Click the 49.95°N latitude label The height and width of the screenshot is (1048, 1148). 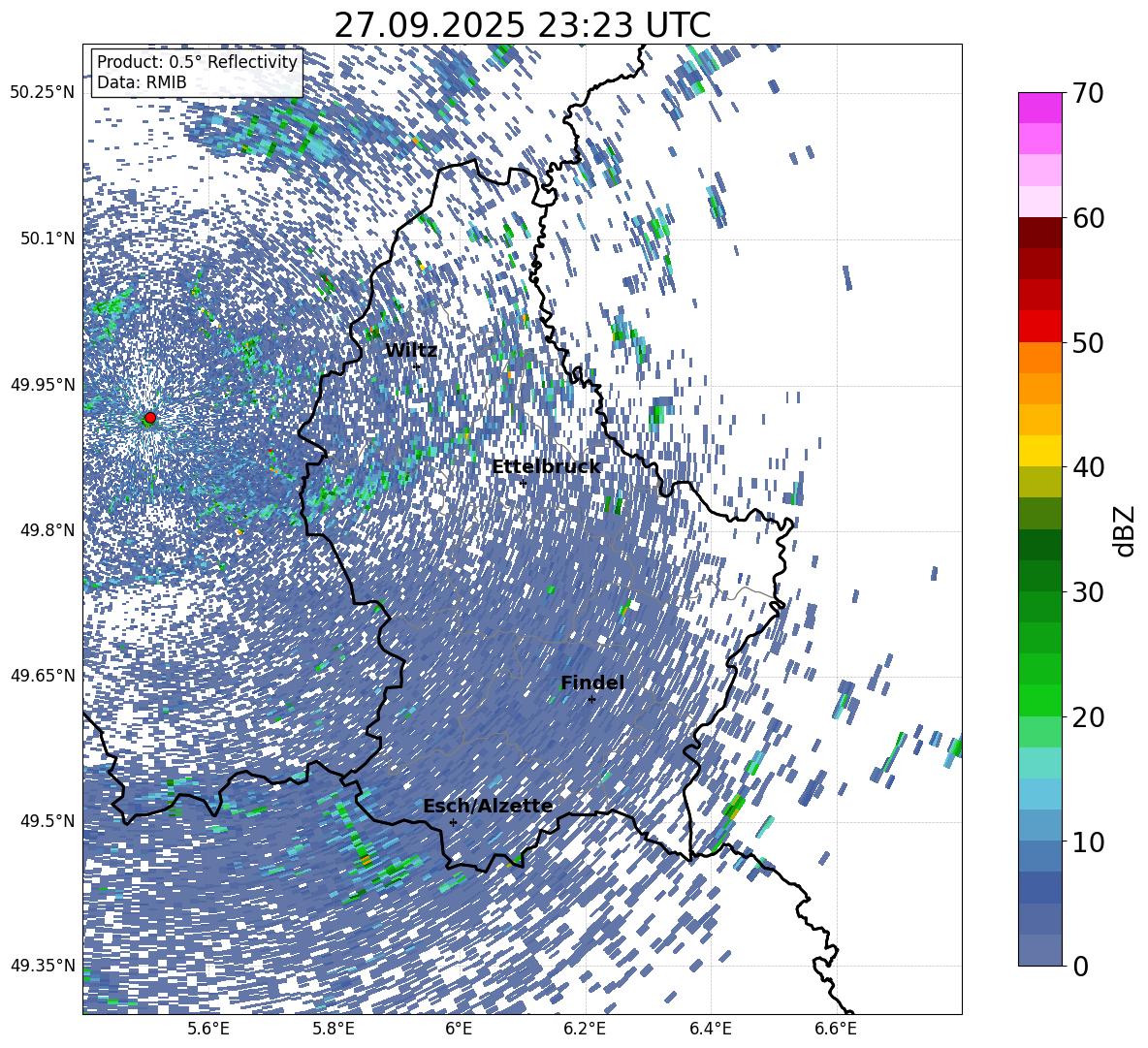coord(43,384)
